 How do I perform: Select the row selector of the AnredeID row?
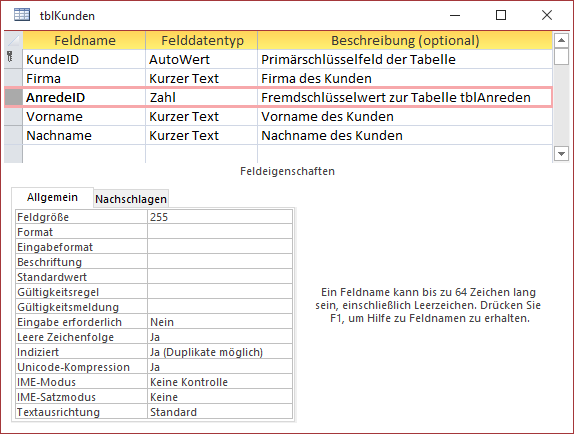tap(14, 97)
